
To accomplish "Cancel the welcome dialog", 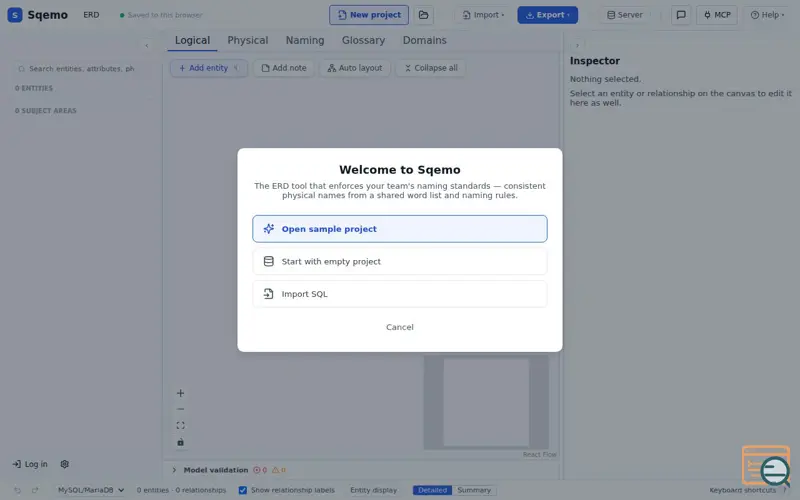I will click(x=399, y=327).
